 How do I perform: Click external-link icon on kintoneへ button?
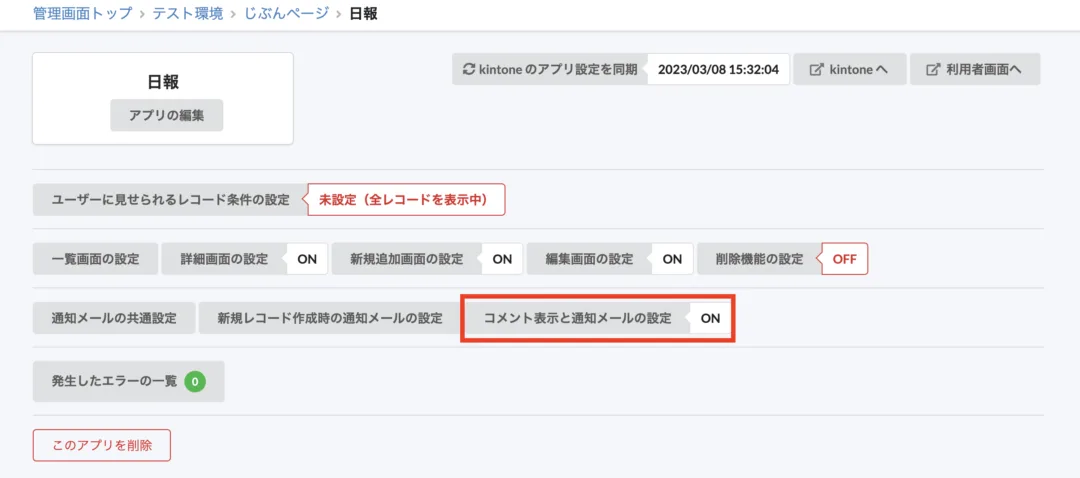coord(816,70)
